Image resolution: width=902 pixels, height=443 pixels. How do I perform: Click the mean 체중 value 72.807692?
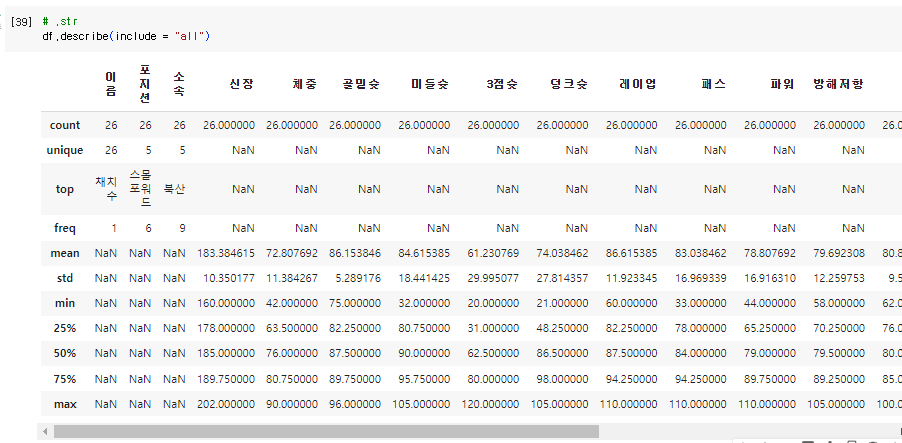click(x=292, y=253)
